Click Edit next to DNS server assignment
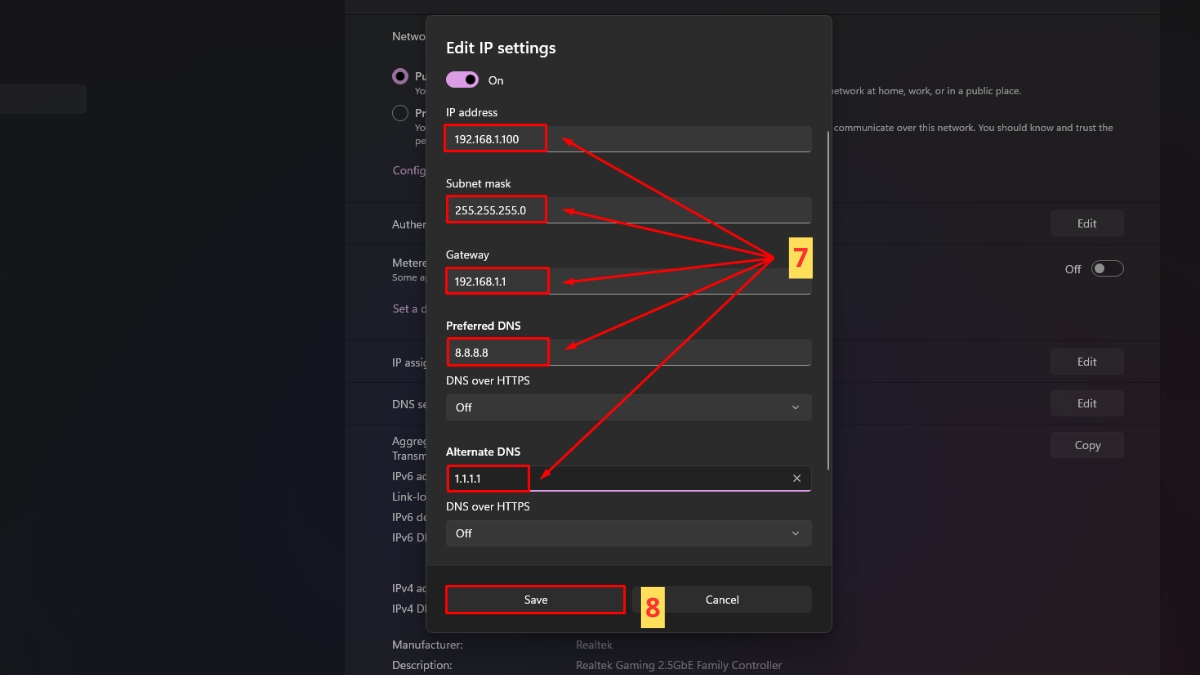Image resolution: width=1200 pixels, height=675 pixels. click(x=1087, y=404)
